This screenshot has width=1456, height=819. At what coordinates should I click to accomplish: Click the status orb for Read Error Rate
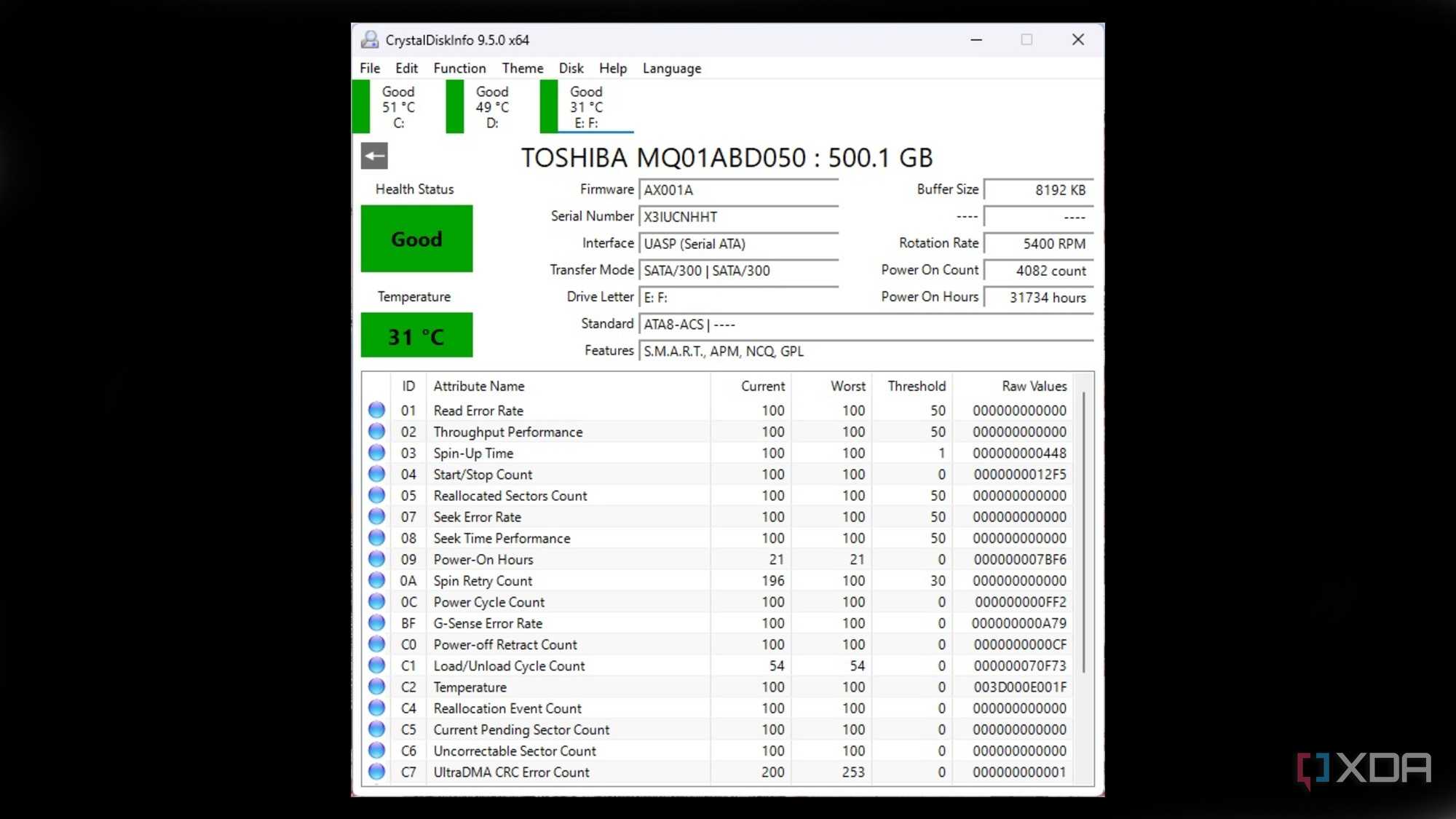point(376,410)
